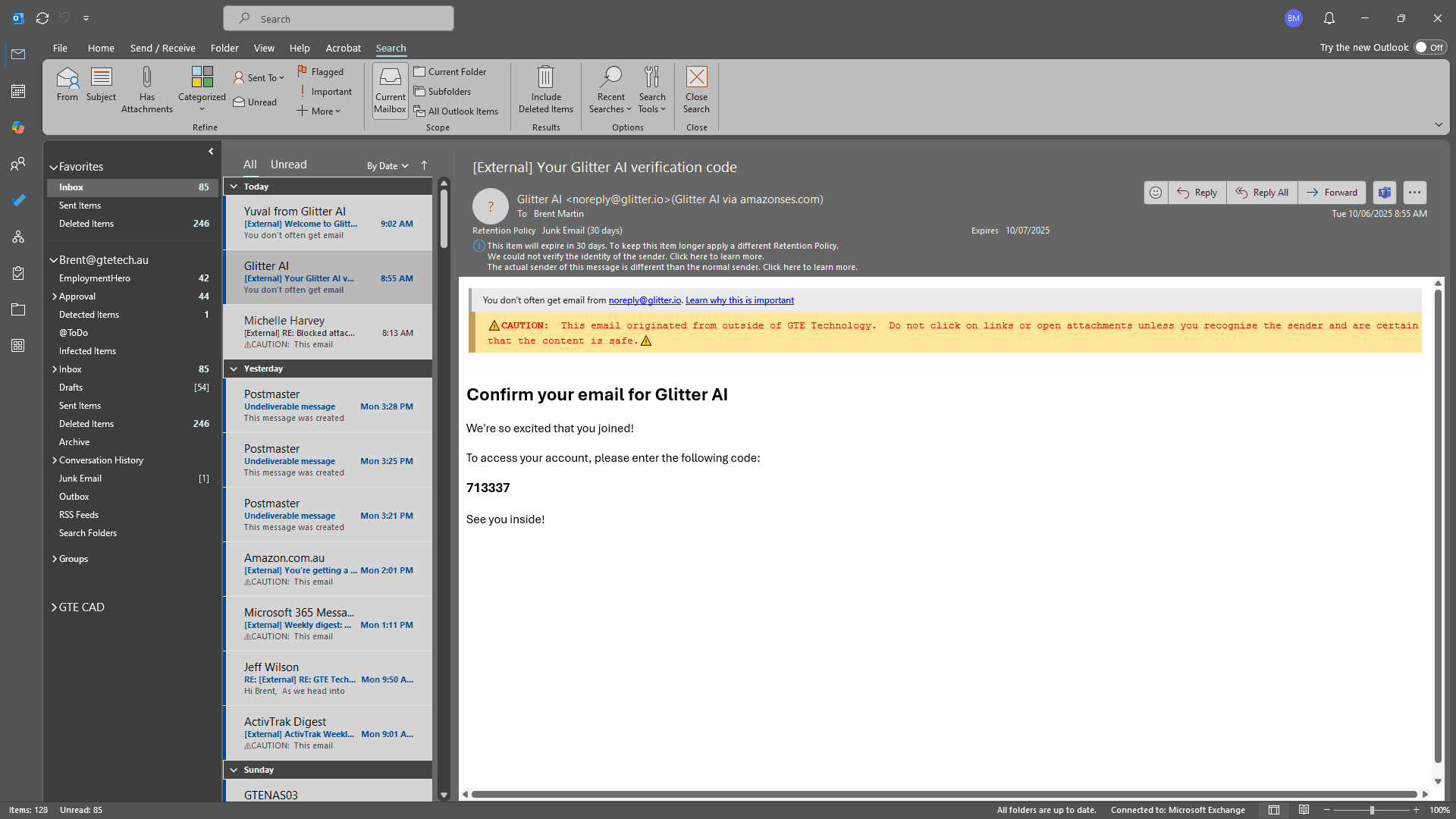
Task: Click Learn why this is important link
Action: (x=739, y=300)
